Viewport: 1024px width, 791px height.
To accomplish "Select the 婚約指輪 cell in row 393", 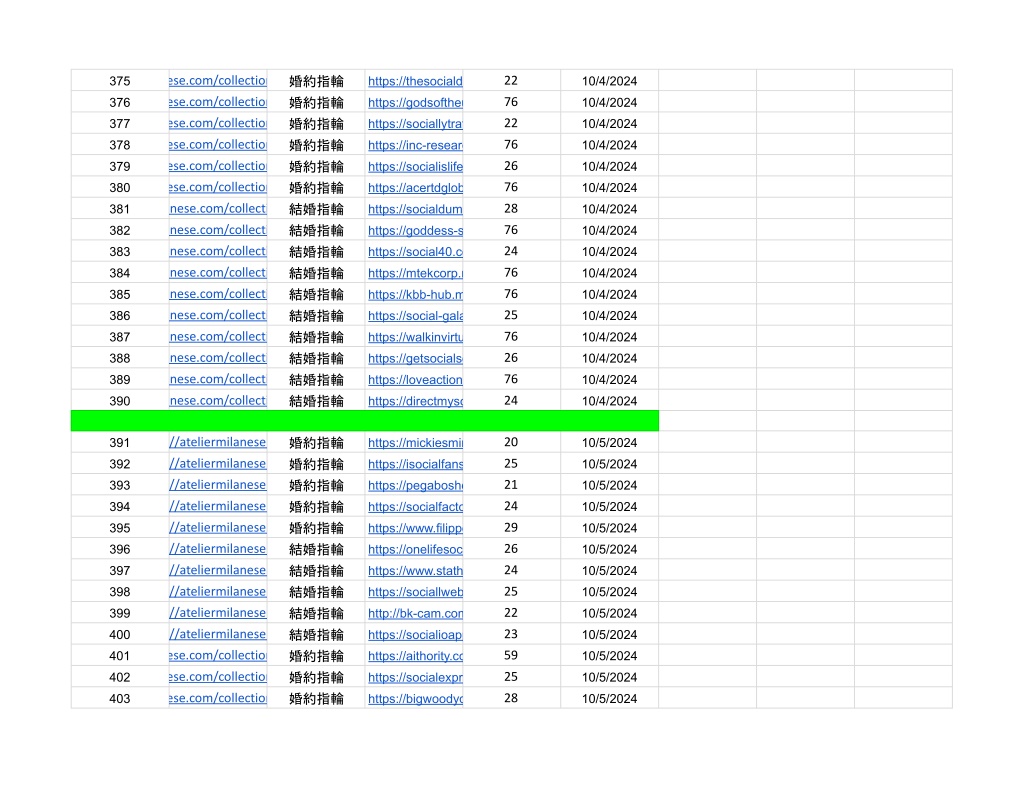I will [x=316, y=485].
